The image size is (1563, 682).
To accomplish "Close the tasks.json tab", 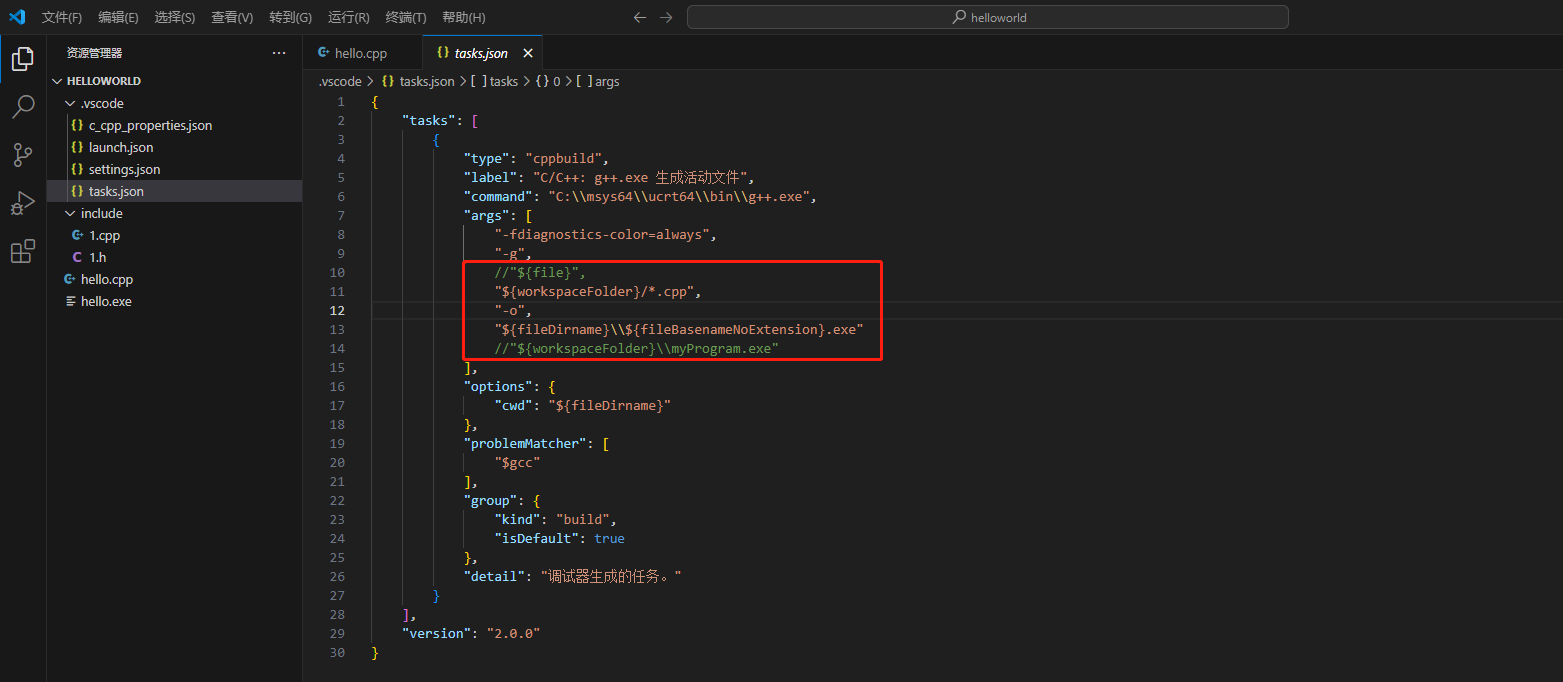I will pos(528,53).
